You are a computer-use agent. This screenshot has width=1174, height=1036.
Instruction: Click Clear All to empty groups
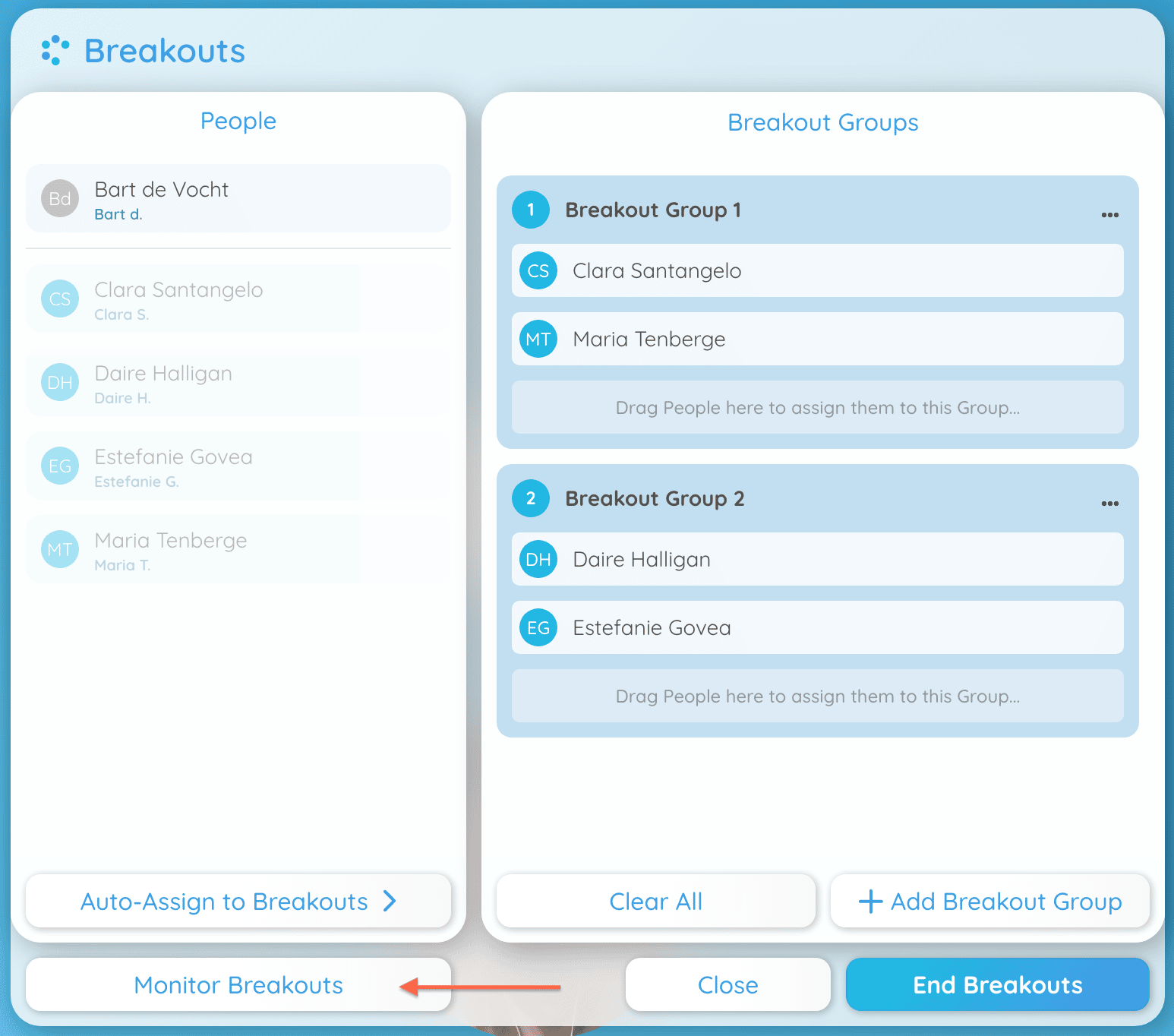pyautogui.click(x=655, y=902)
